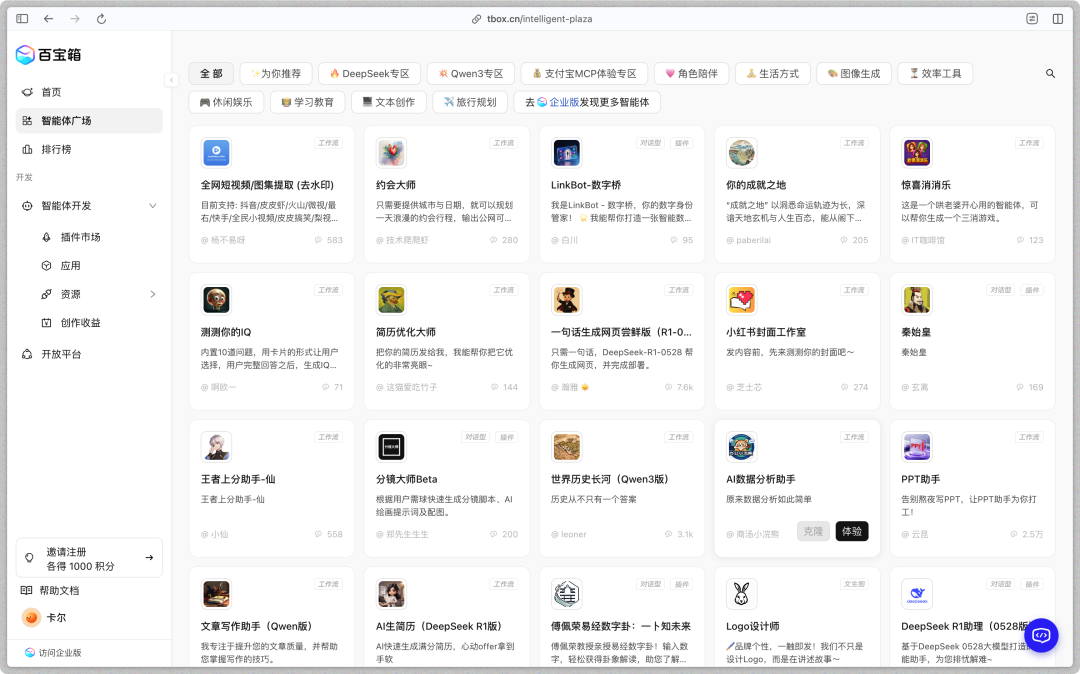
Task: Click the 惊喜消消乐 agent icon
Action: point(917,153)
